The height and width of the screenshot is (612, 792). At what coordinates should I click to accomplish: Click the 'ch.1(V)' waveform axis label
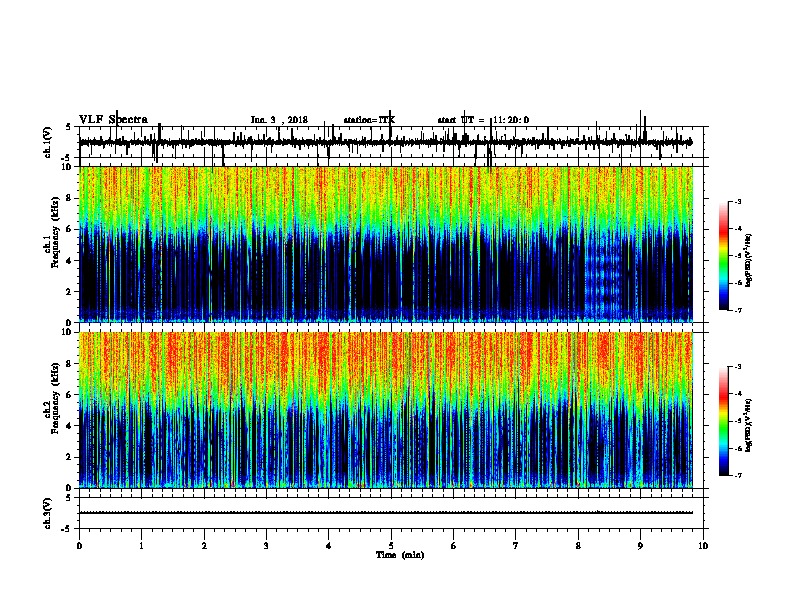click(x=48, y=142)
